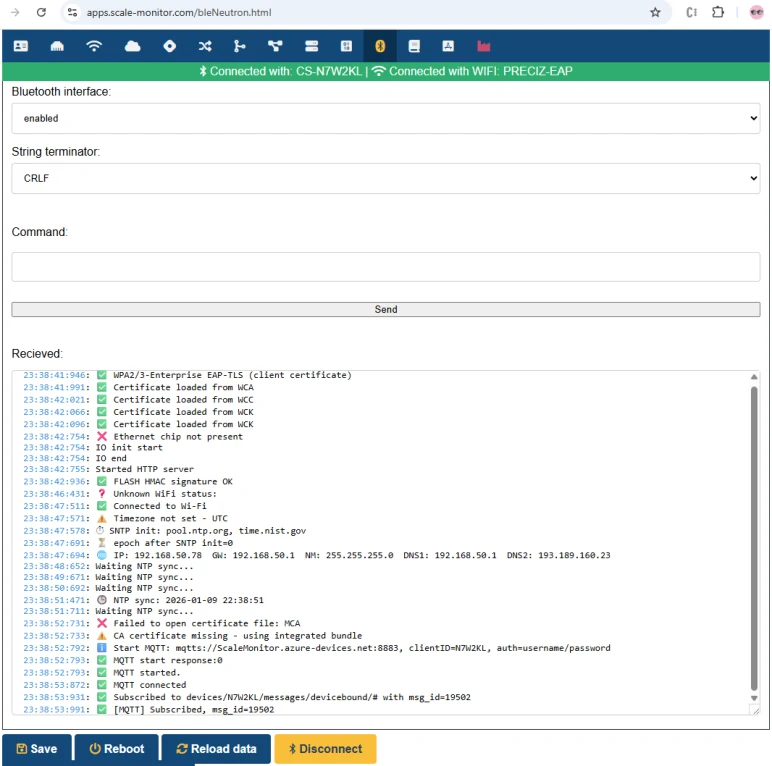
Task: View site information icon in address bar
Action: click(x=72, y=12)
